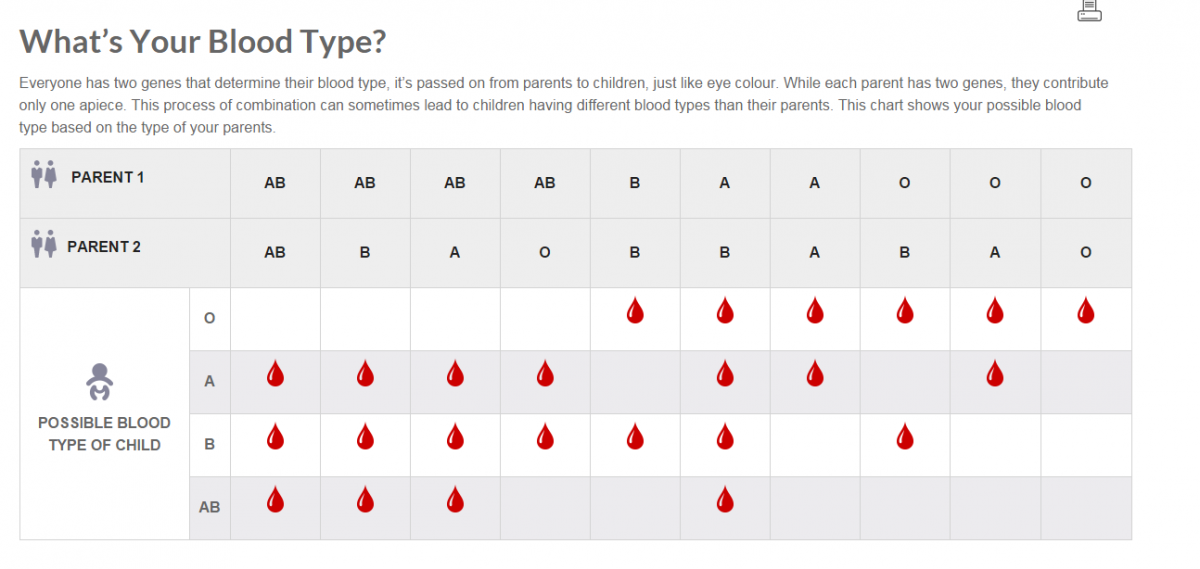Click type AB drop under A and B parents

(725, 498)
